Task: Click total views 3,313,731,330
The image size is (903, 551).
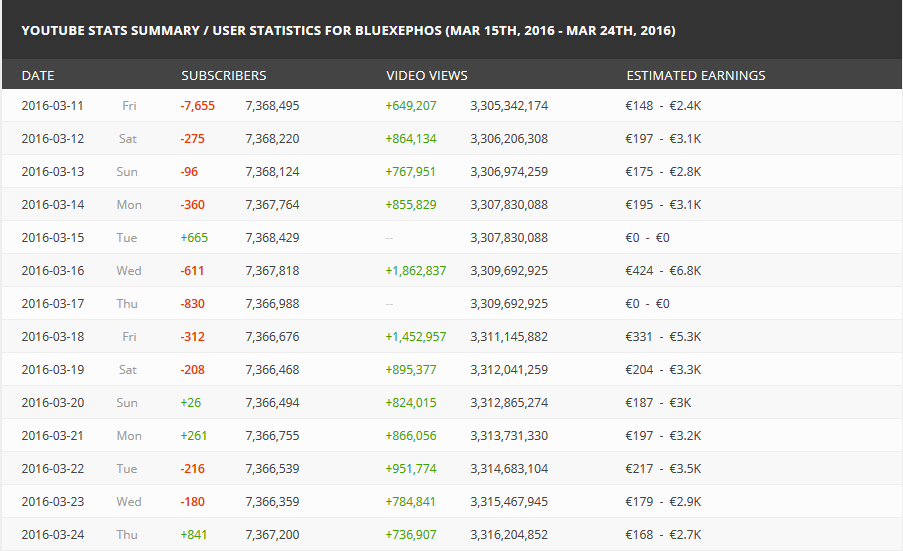Action: (509, 436)
